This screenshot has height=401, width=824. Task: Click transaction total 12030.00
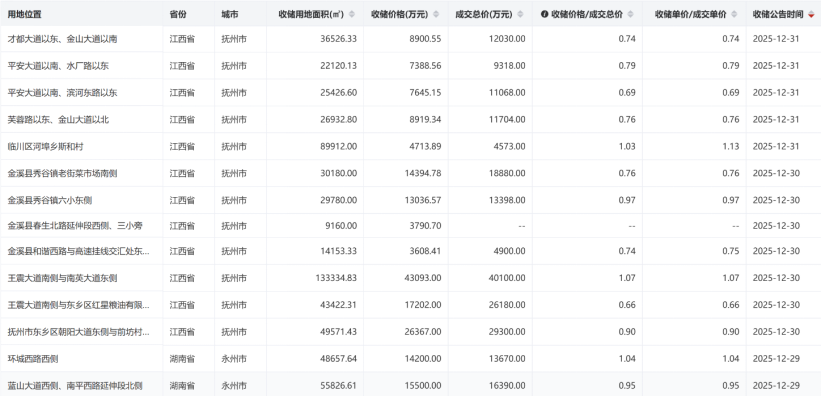click(x=507, y=39)
